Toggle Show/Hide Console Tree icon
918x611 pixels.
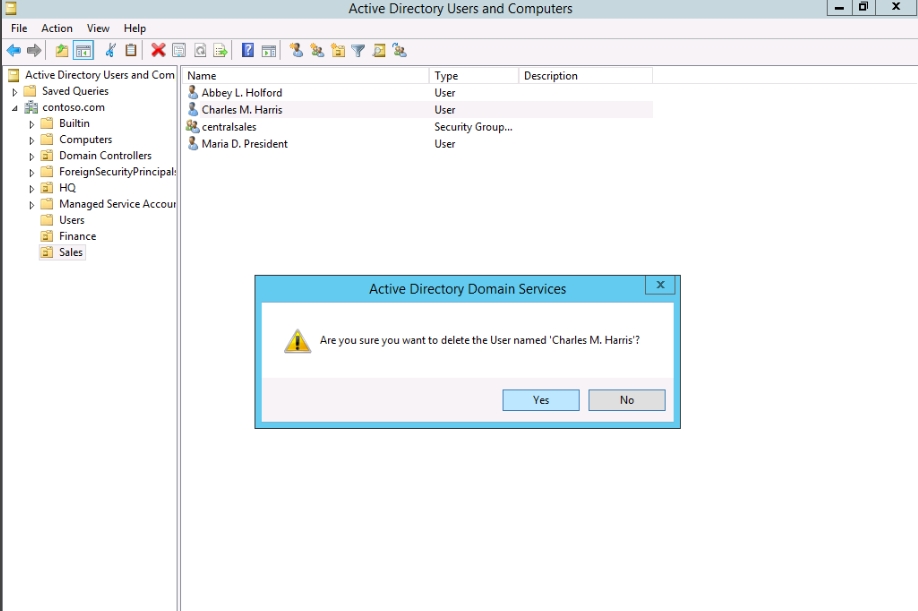coord(84,51)
